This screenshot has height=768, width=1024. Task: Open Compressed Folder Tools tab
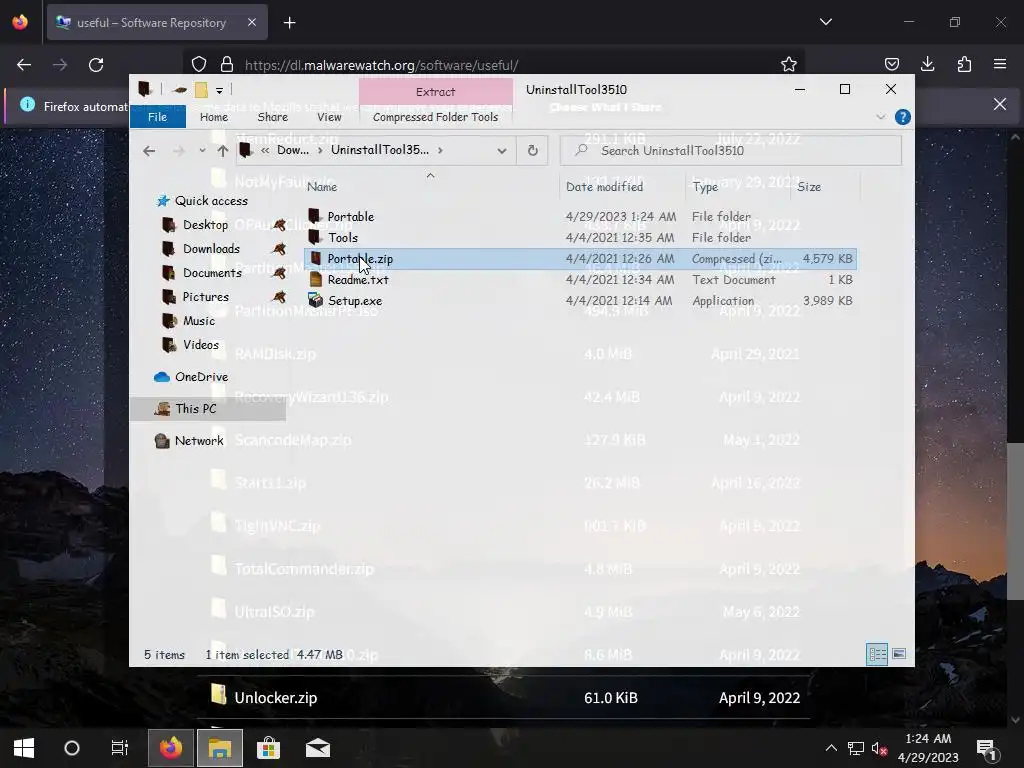436,117
